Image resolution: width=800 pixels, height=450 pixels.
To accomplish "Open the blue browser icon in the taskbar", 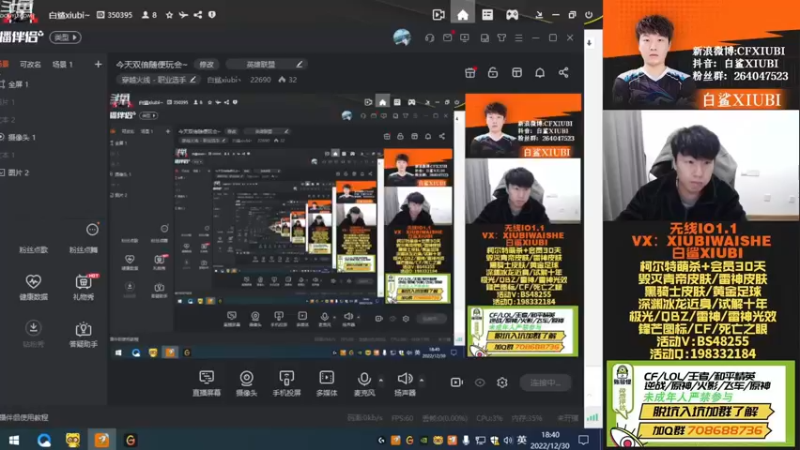I will 44,440.
